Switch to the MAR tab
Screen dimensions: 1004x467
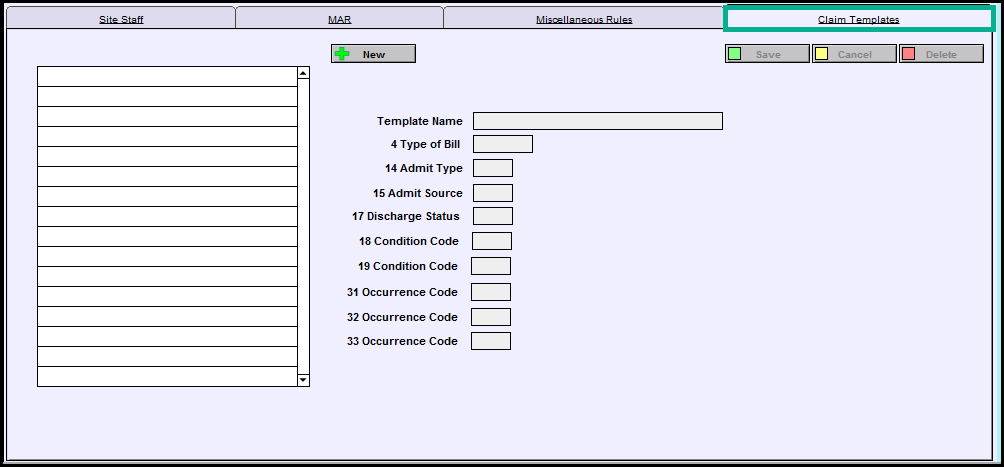(340, 19)
